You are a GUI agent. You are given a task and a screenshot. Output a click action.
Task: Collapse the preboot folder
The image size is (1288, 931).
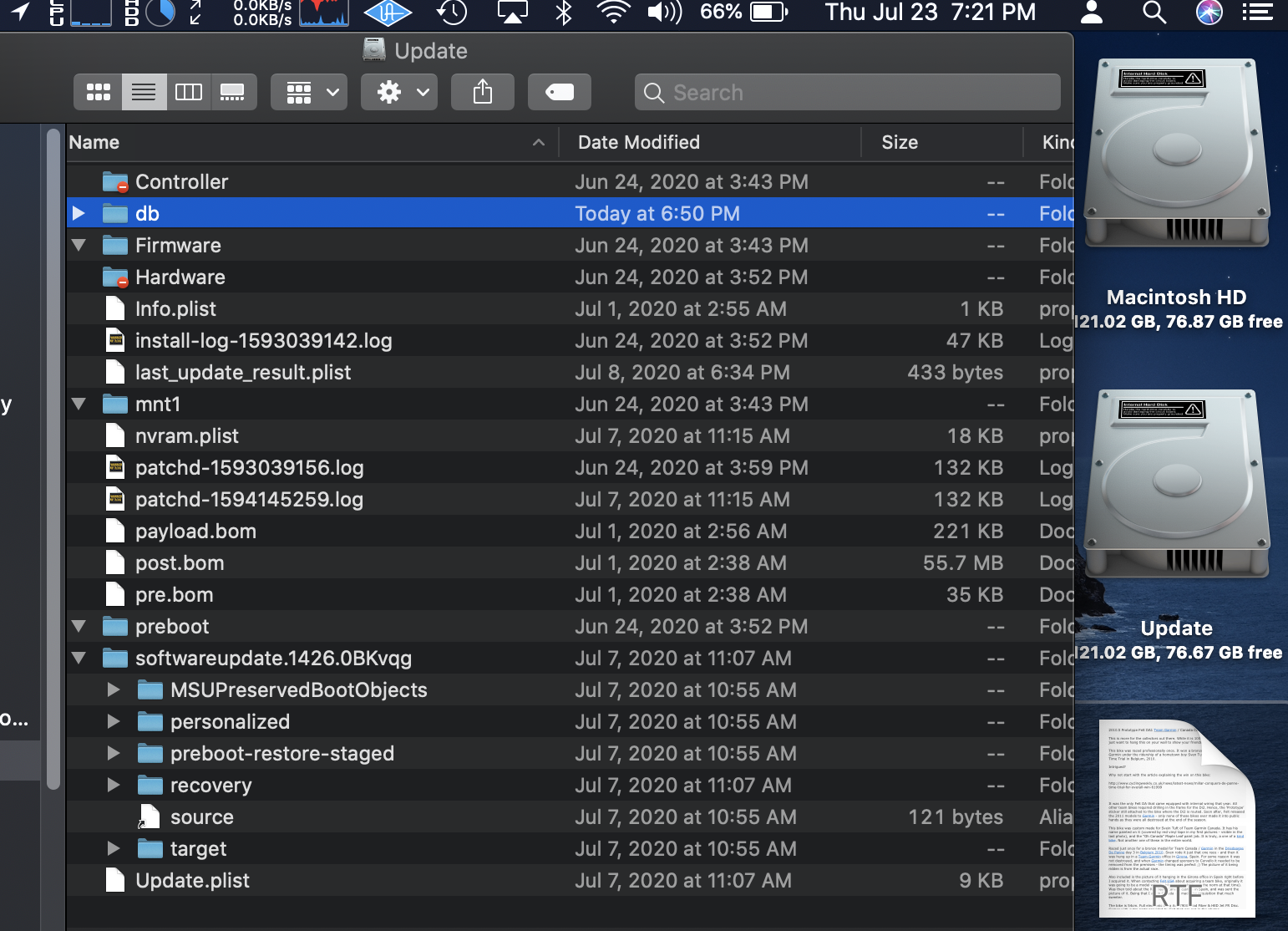pyautogui.click(x=79, y=626)
